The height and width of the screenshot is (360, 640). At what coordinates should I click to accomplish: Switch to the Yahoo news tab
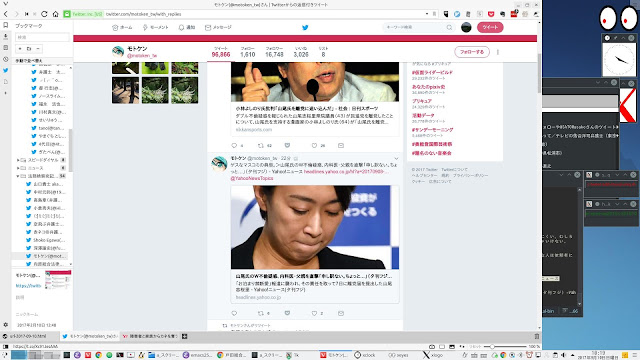(150, 336)
